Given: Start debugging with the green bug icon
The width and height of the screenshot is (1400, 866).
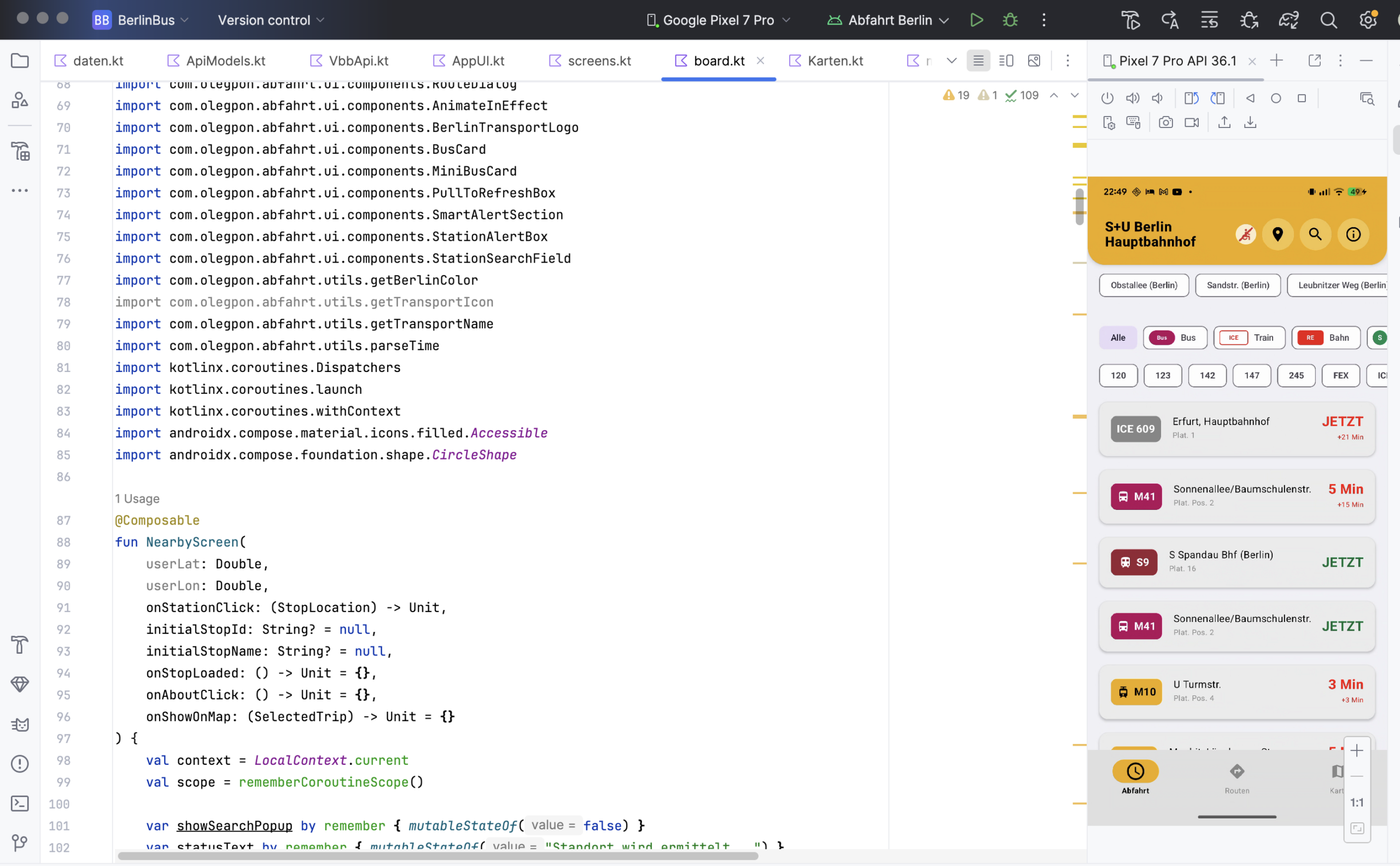Looking at the screenshot, I should click(x=1011, y=20).
